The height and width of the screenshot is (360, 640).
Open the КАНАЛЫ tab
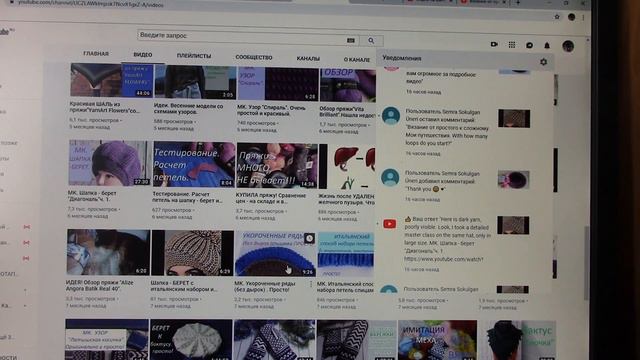point(308,59)
